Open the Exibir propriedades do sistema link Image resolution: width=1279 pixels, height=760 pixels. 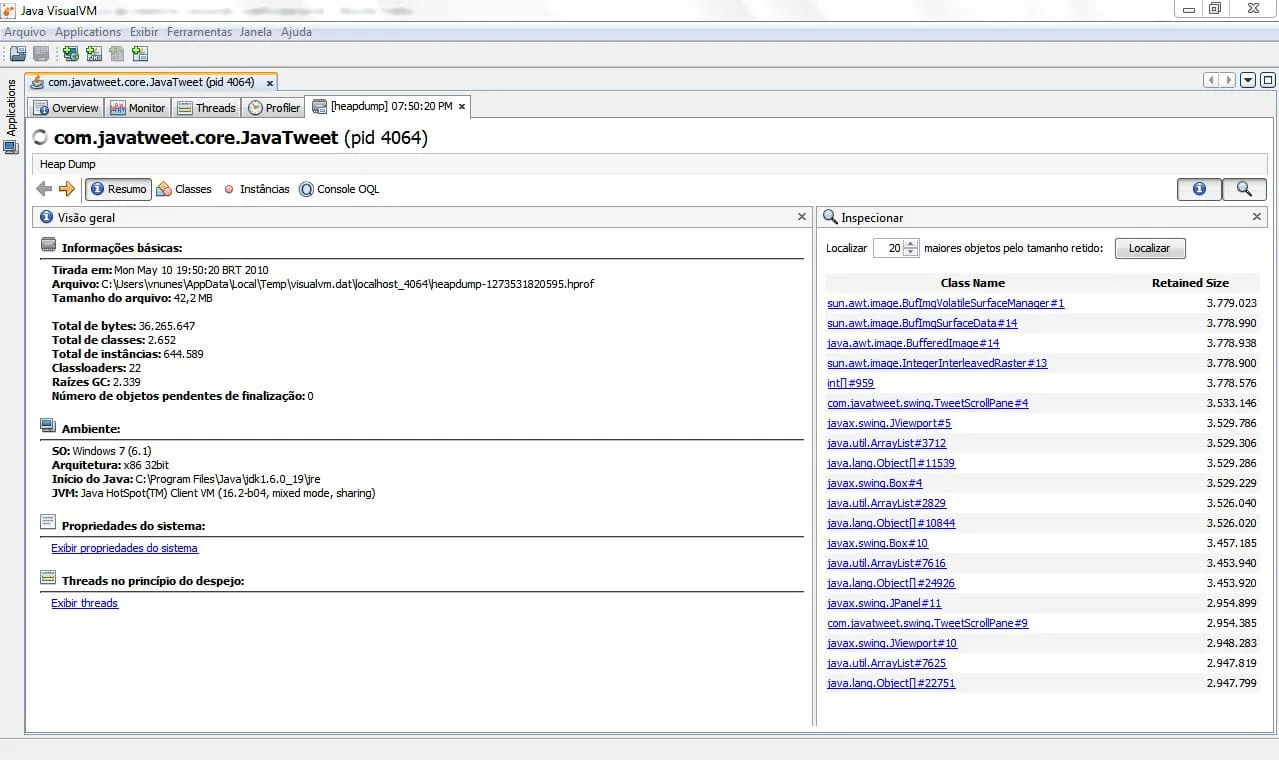tap(124, 548)
